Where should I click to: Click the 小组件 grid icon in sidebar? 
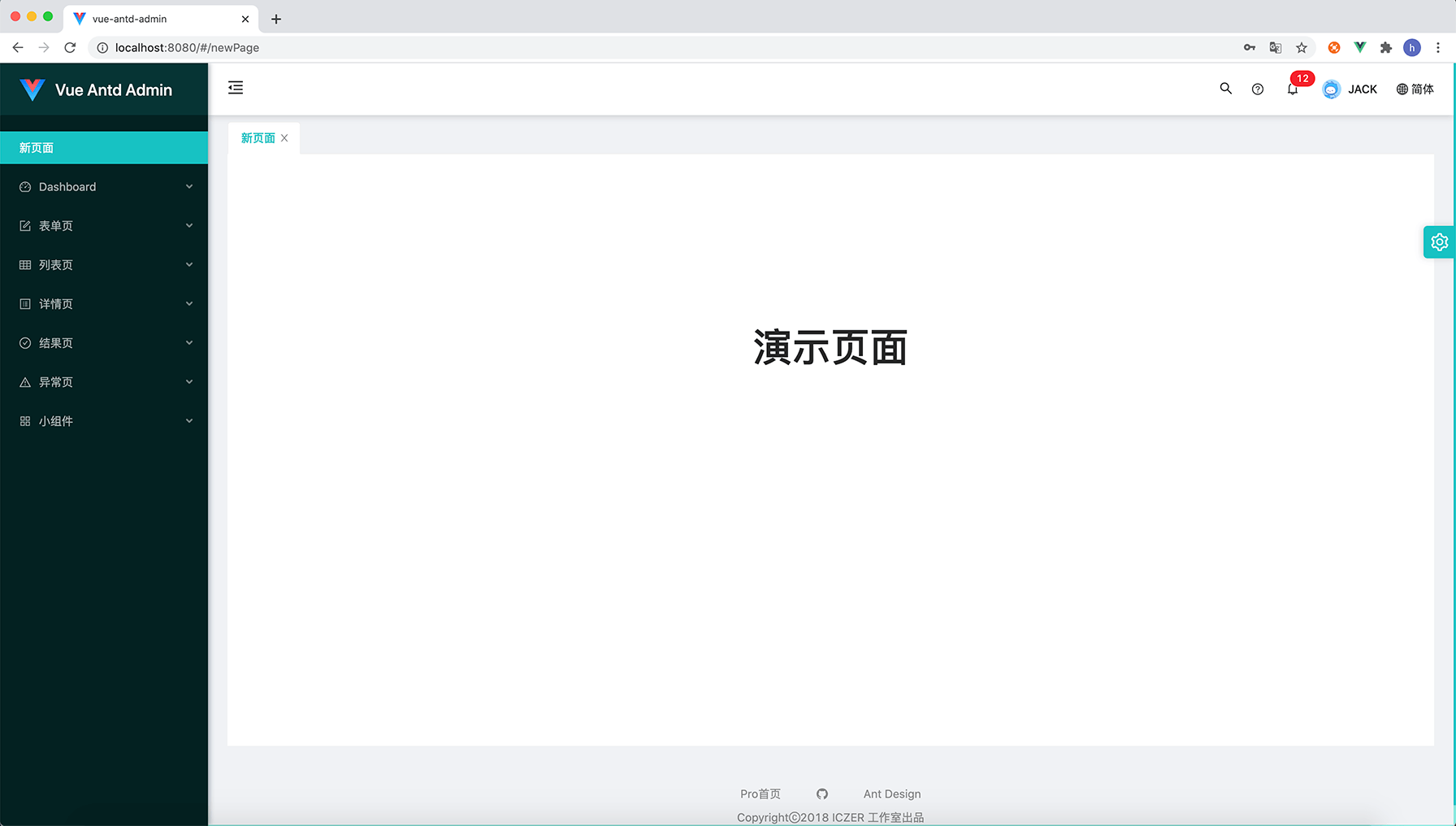(x=24, y=420)
